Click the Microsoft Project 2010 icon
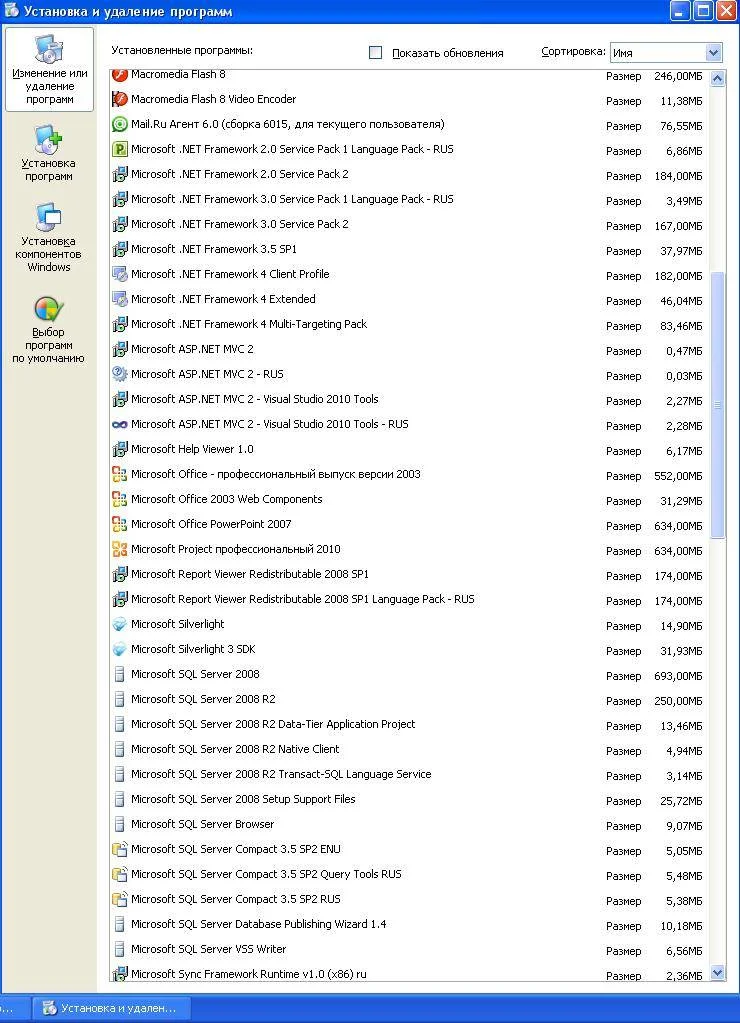Viewport: 740px width, 1023px height. [120, 550]
